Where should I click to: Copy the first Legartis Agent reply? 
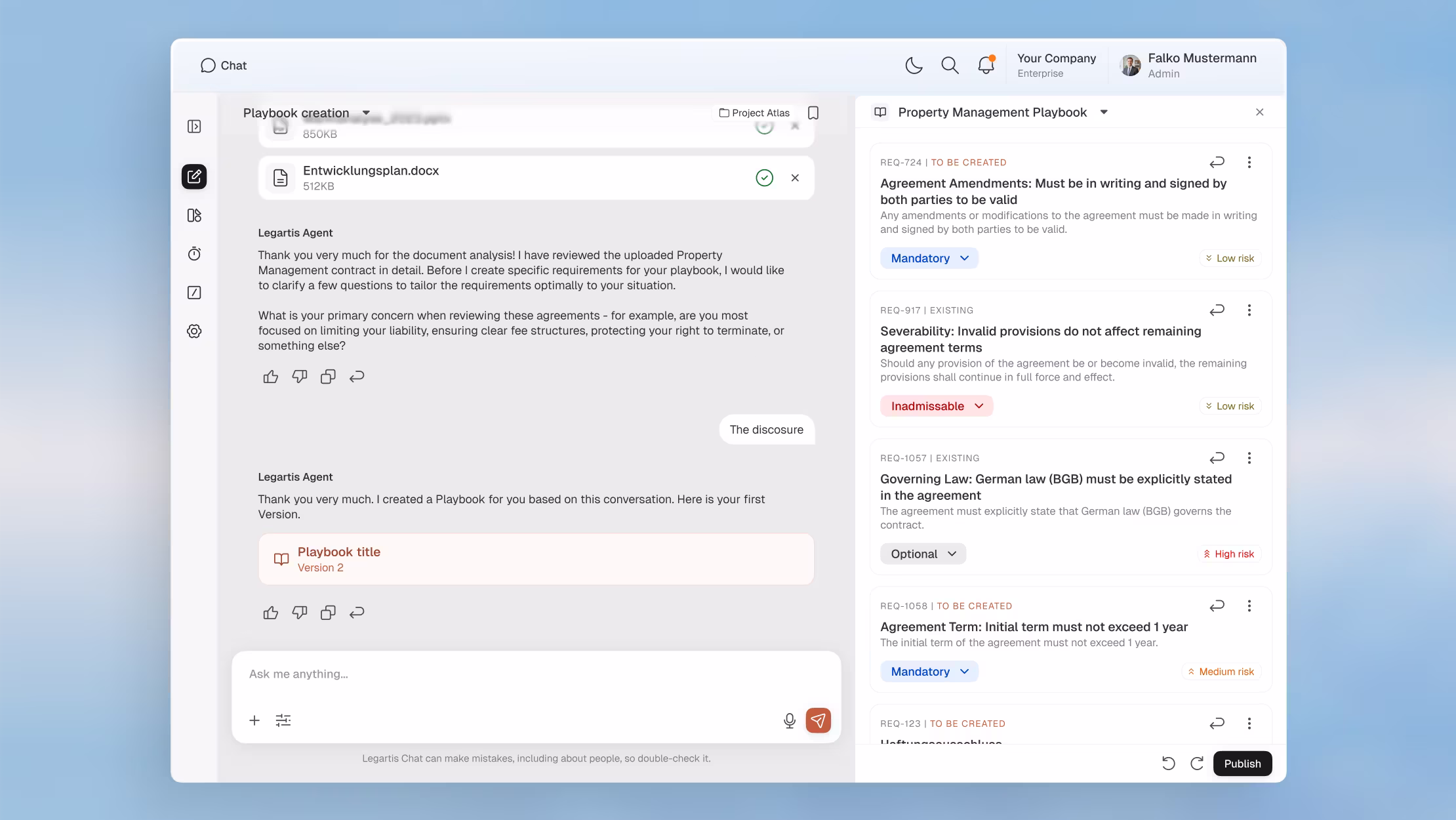tap(328, 377)
